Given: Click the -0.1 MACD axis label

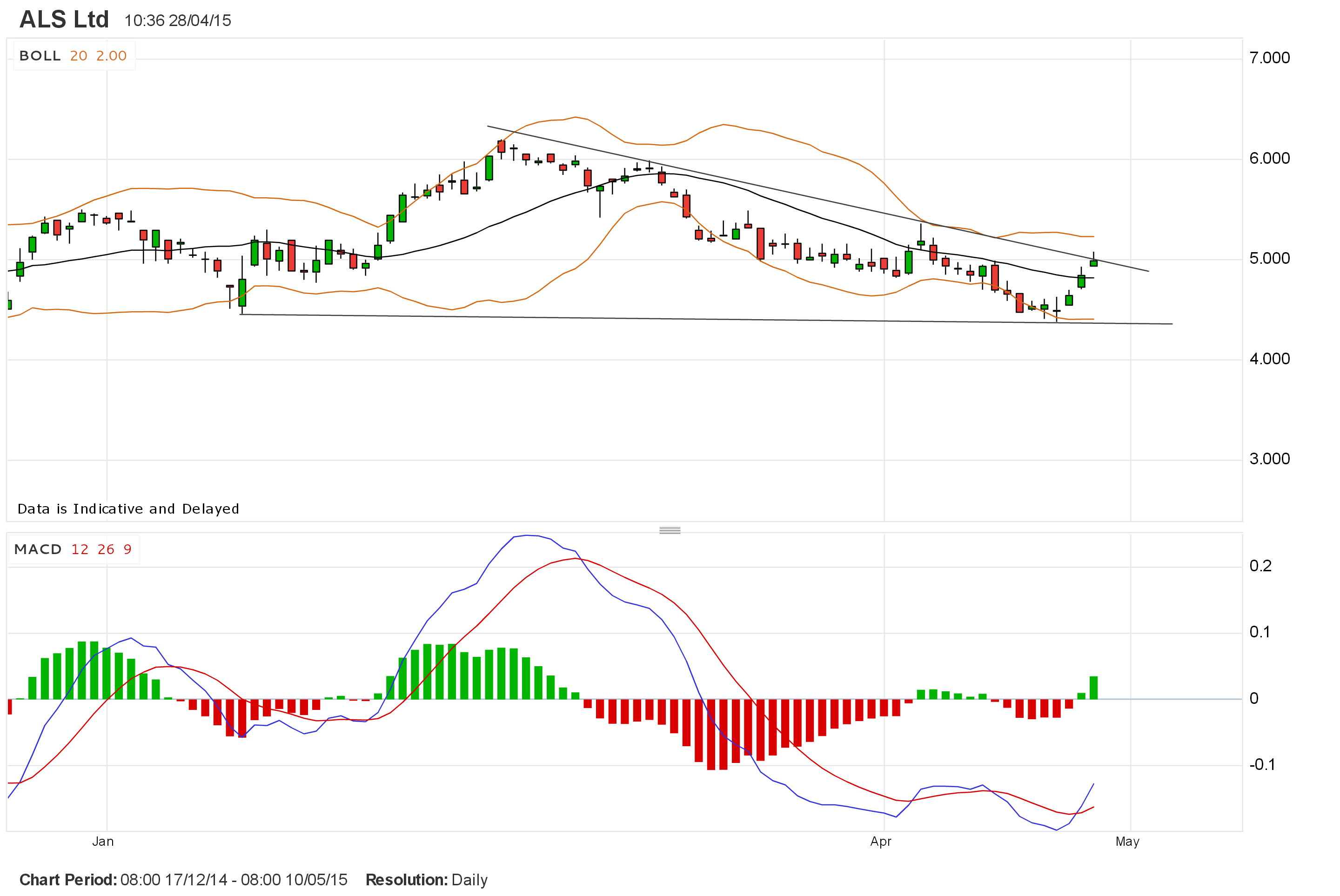Looking at the screenshot, I should tap(1262, 764).
